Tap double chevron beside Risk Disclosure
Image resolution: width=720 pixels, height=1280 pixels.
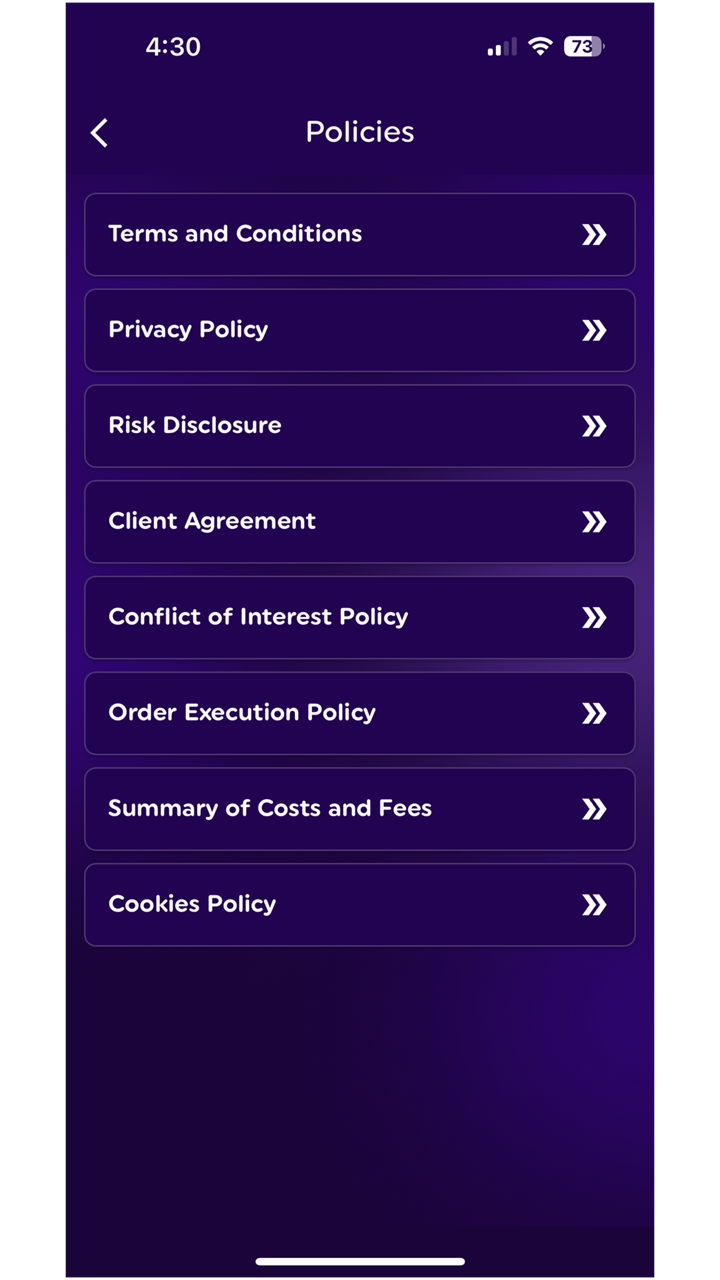pyautogui.click(x=594, y=427)
